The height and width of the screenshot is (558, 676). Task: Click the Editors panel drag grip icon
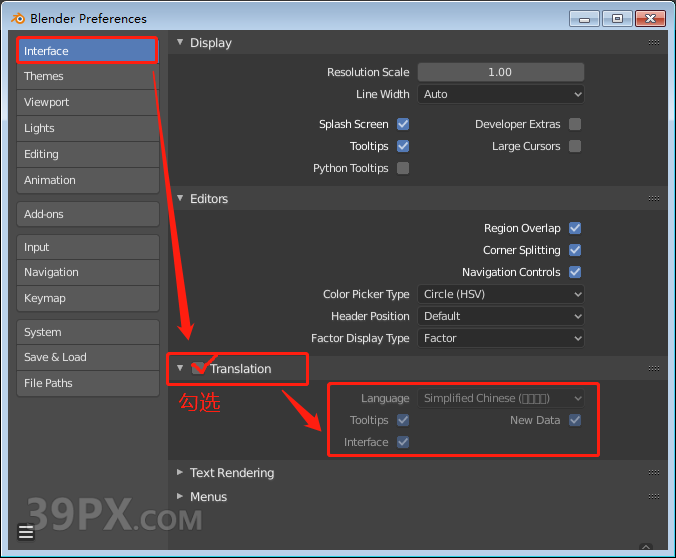(x=653, y=199)
